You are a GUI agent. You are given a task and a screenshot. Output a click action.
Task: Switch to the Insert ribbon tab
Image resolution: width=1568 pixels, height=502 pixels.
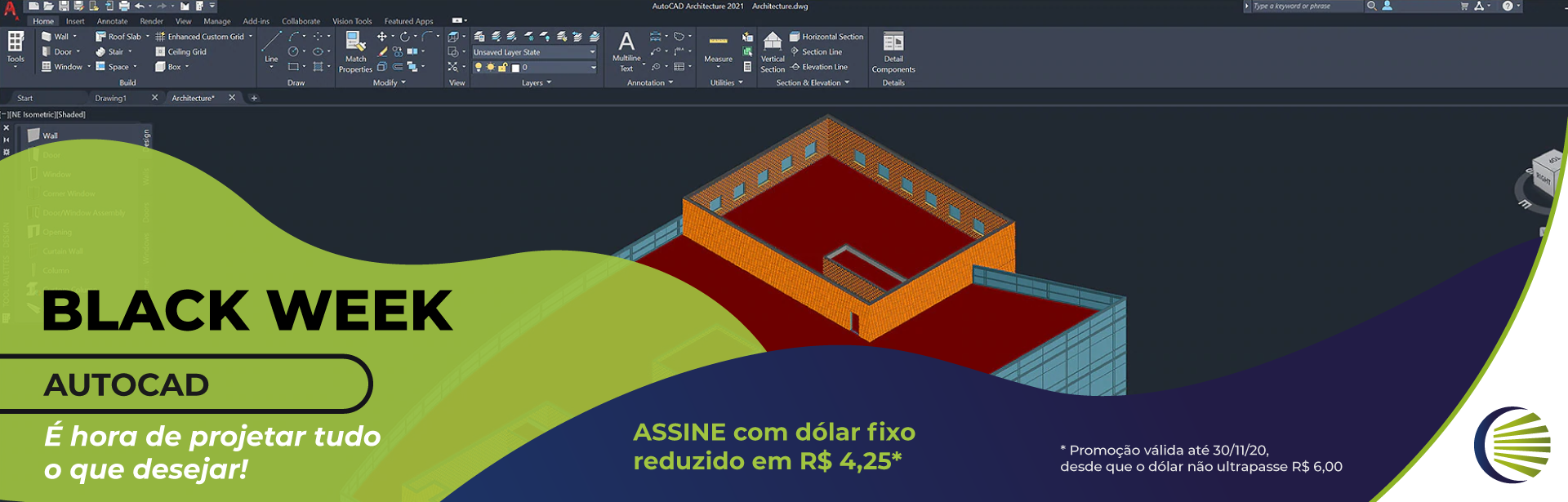[x=75, y=21]
